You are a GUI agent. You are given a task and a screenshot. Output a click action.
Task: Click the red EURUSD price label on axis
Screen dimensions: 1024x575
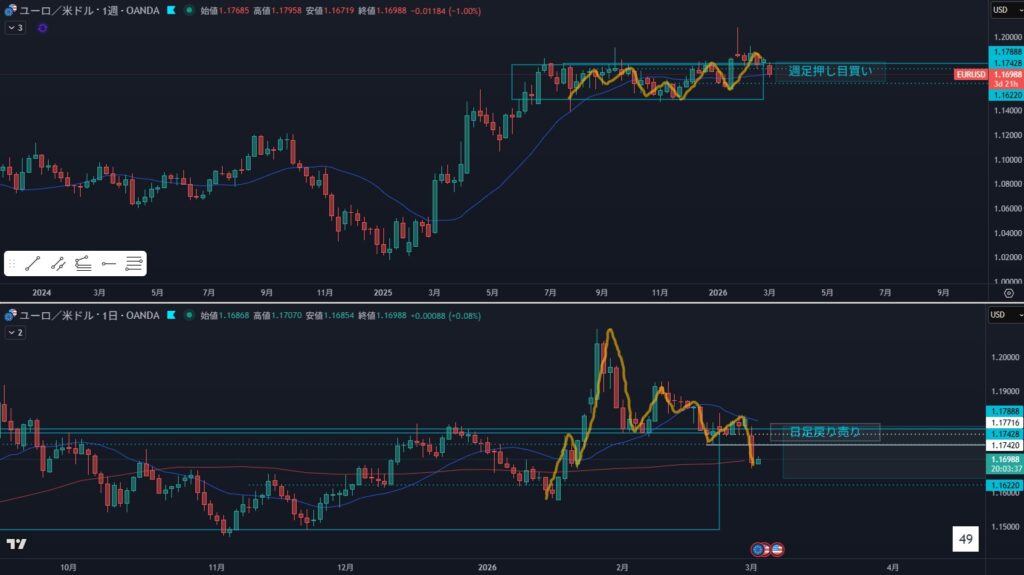pos(971,75)
